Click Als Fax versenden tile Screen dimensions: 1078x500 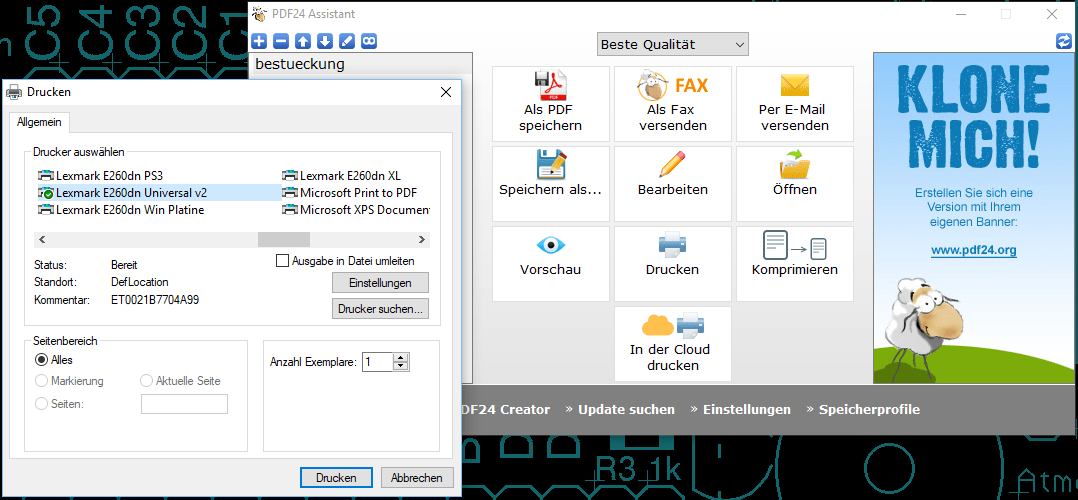point(672,103)
